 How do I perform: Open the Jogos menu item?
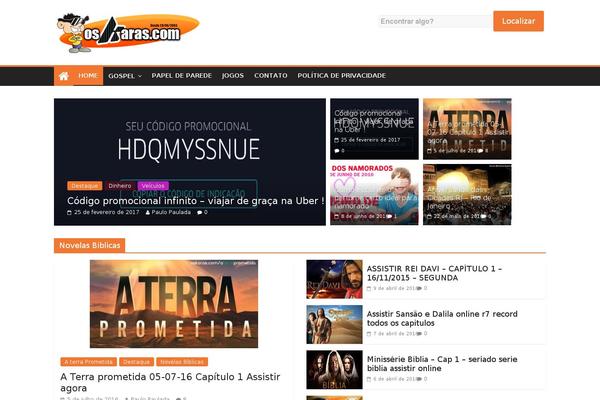tap(233, 76)
